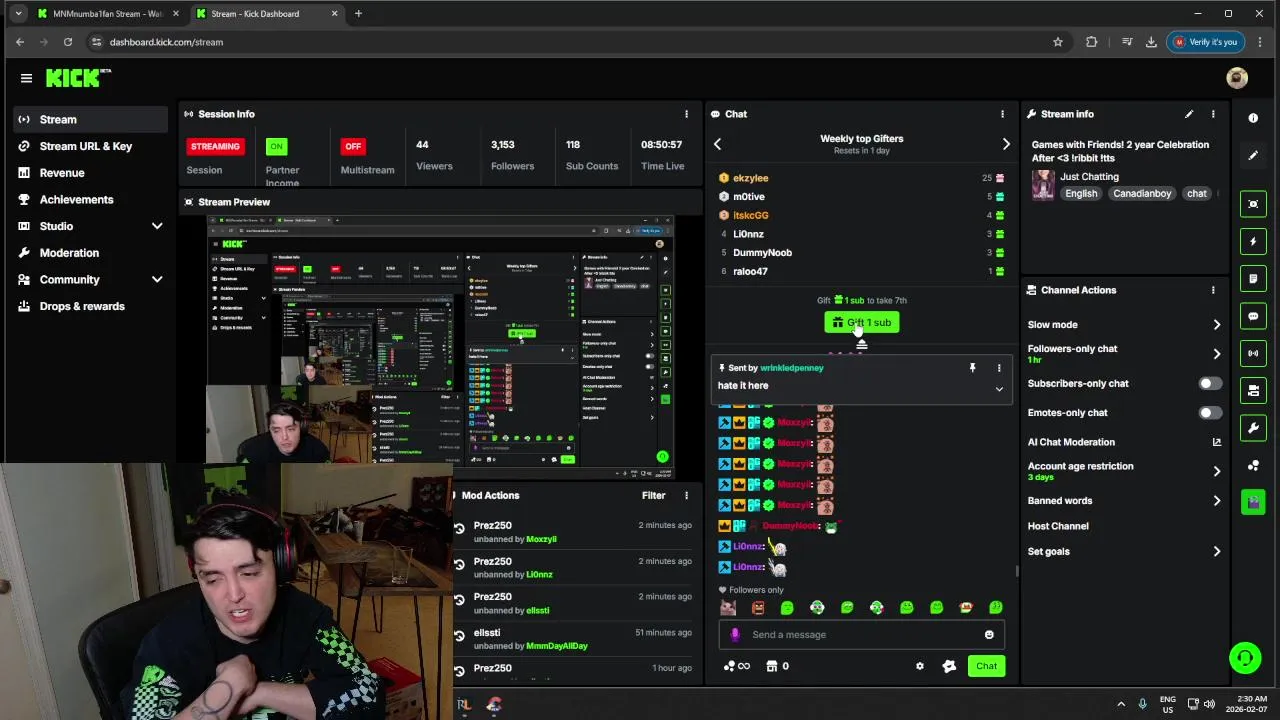Image resolution: width=1280 pixels, height=720 pixels.
Task: Open Stream info panel options menu
Action: [x=1213, y=114]
